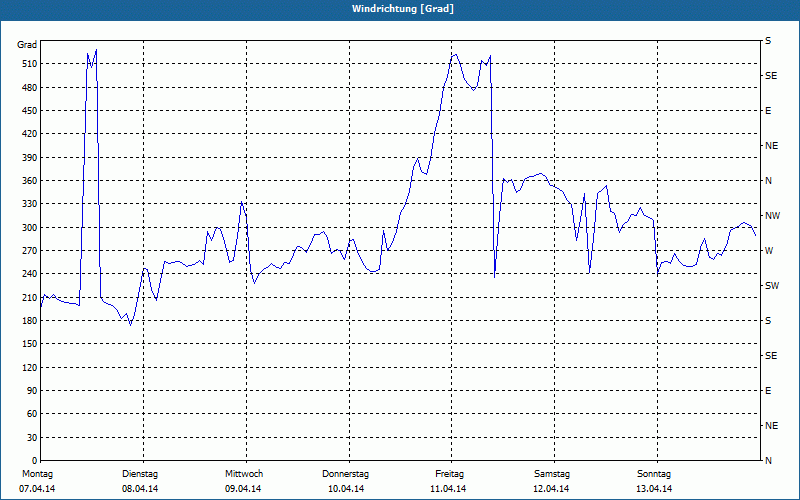Select the 390 y-axis tick label
Screen dimensions: 800x500
click(29, 157)
